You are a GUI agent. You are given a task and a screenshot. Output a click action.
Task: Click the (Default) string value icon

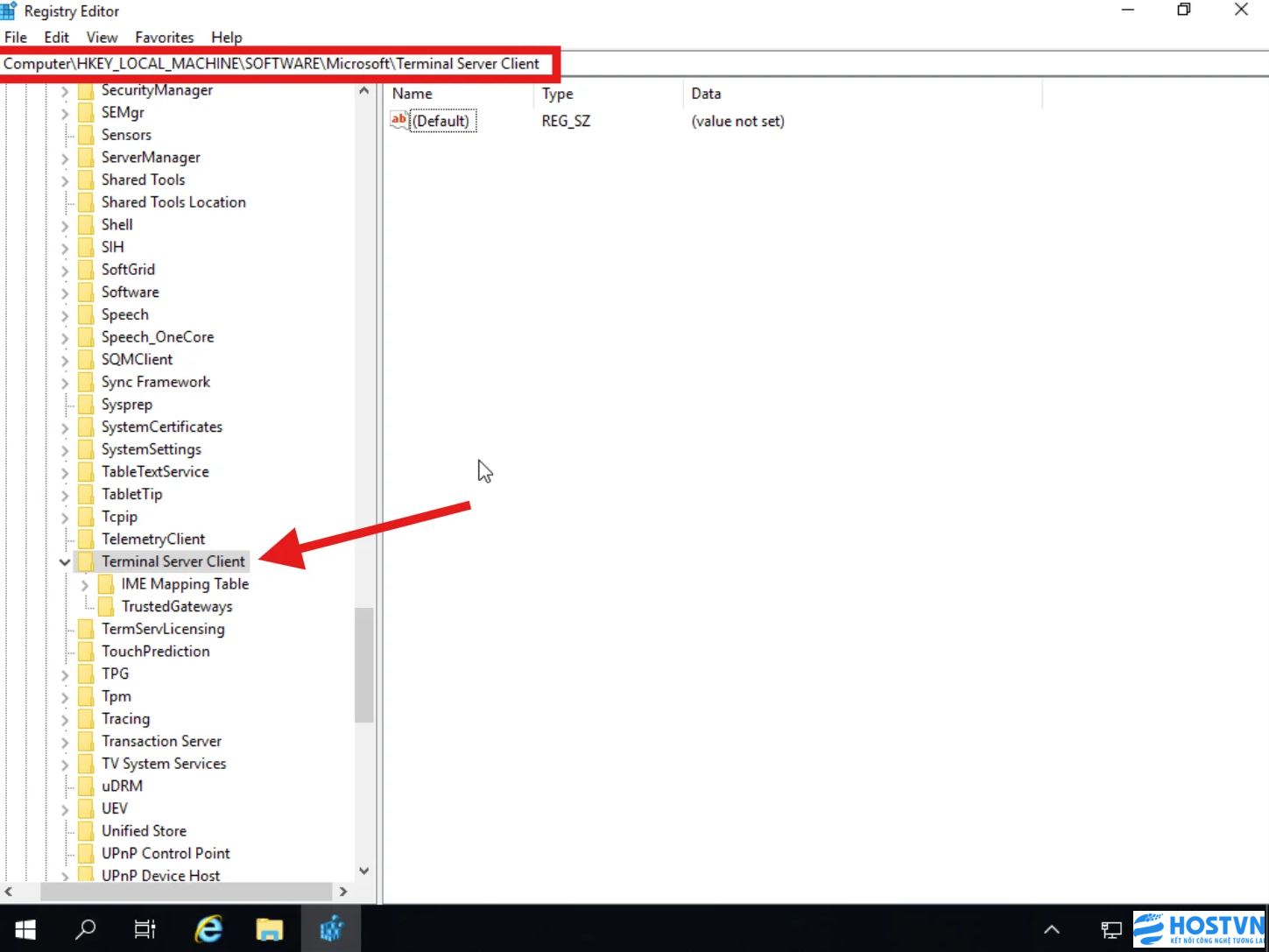point(399,121)
